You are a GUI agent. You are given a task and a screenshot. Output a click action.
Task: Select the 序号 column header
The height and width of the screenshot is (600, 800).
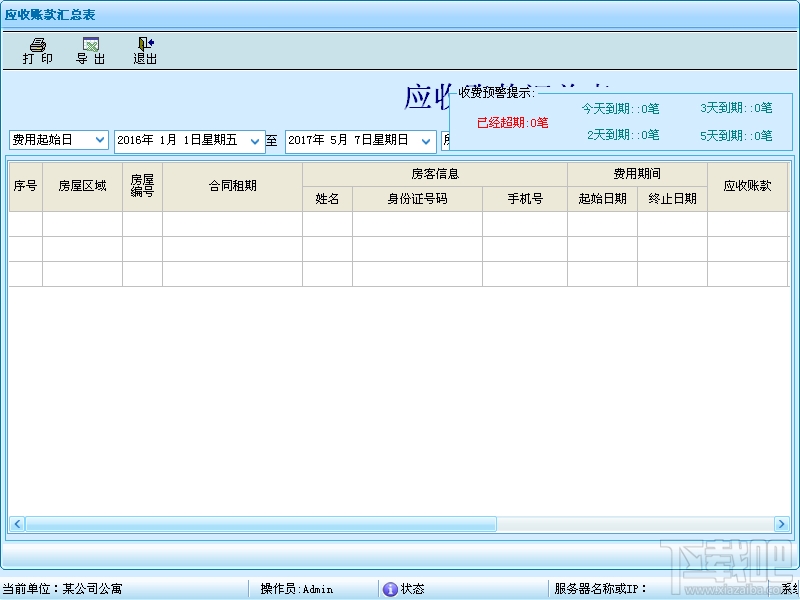[25, 186]
